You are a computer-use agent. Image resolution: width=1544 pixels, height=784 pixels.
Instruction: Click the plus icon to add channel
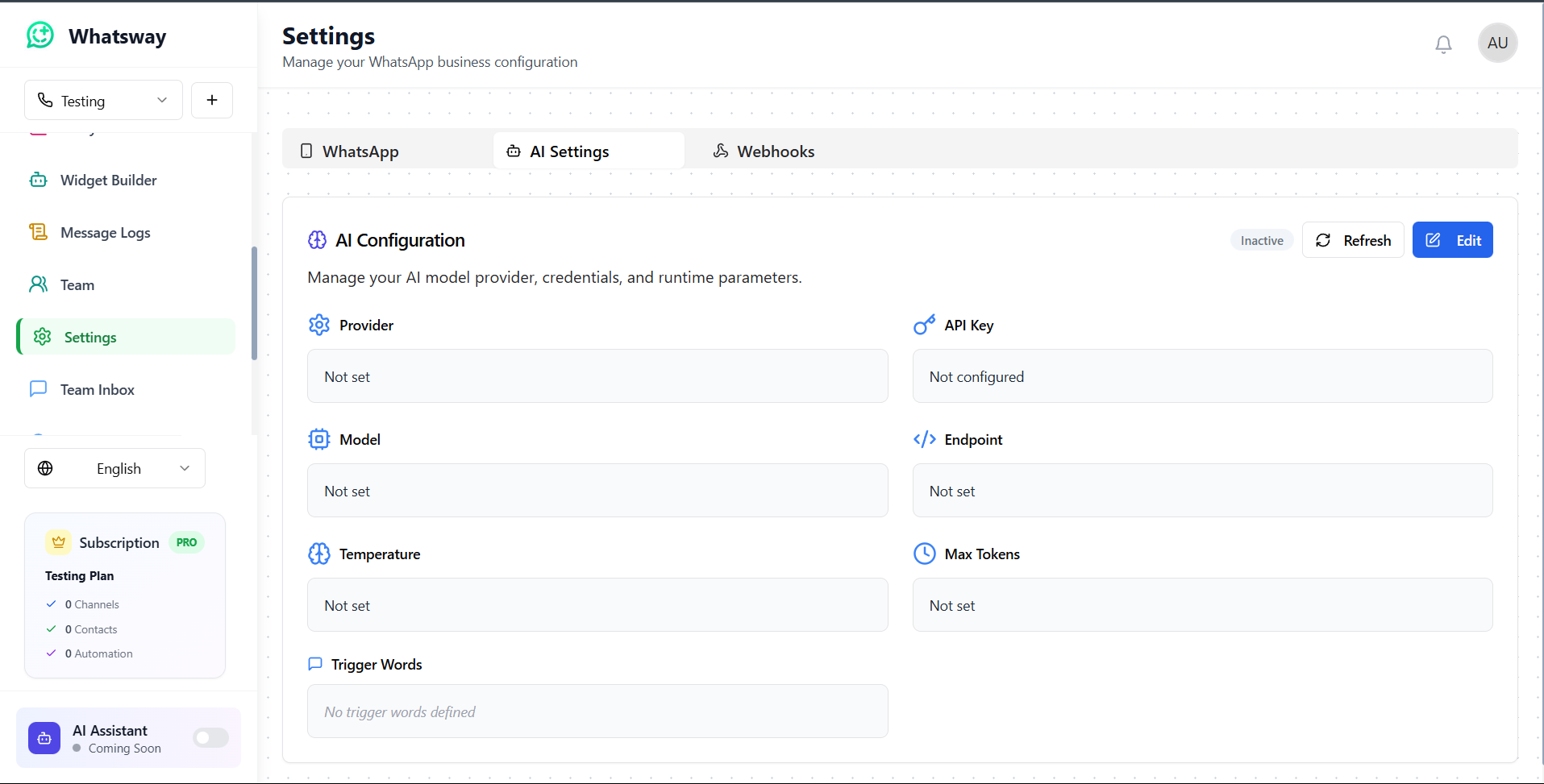[212, 100]
